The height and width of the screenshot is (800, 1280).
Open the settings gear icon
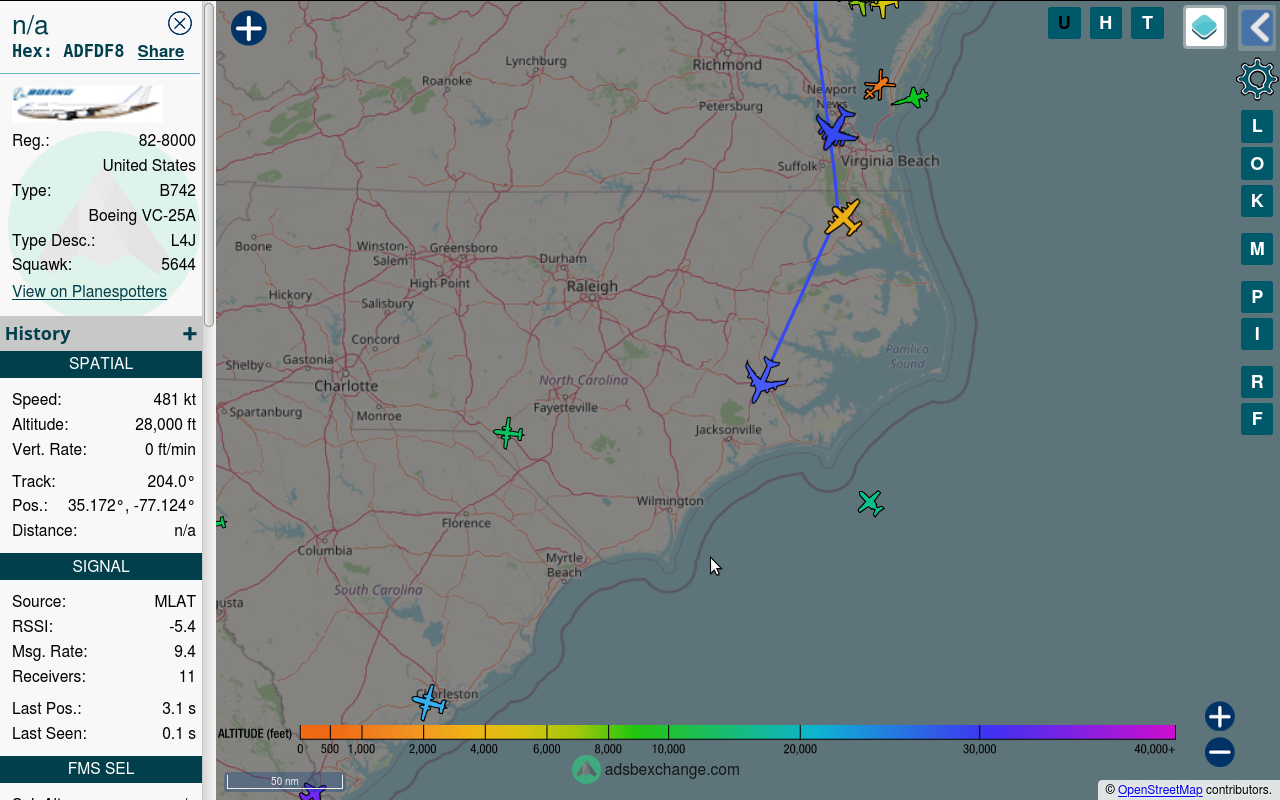coord(1257,79)
